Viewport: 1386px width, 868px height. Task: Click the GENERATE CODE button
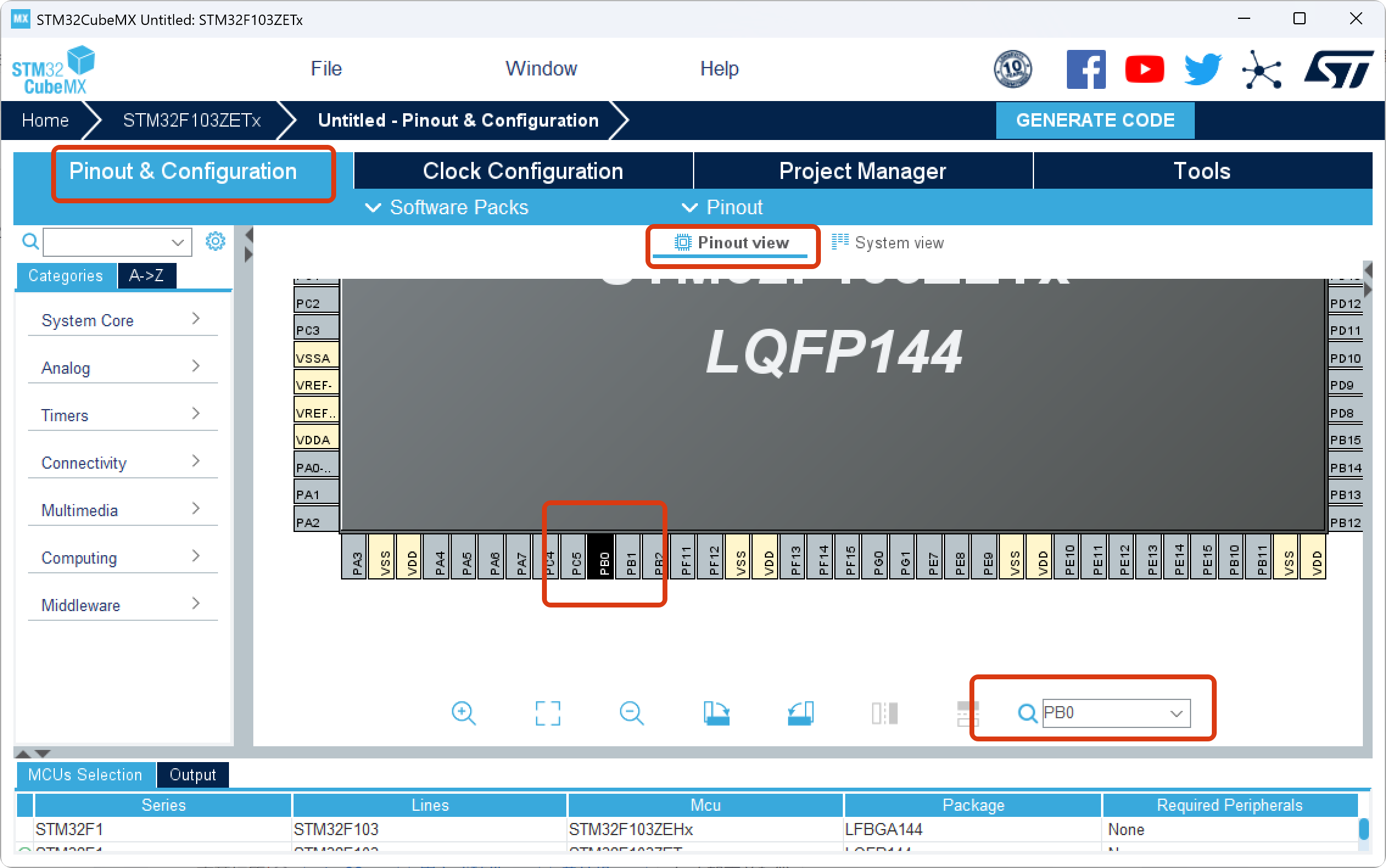coord(1095,120)
